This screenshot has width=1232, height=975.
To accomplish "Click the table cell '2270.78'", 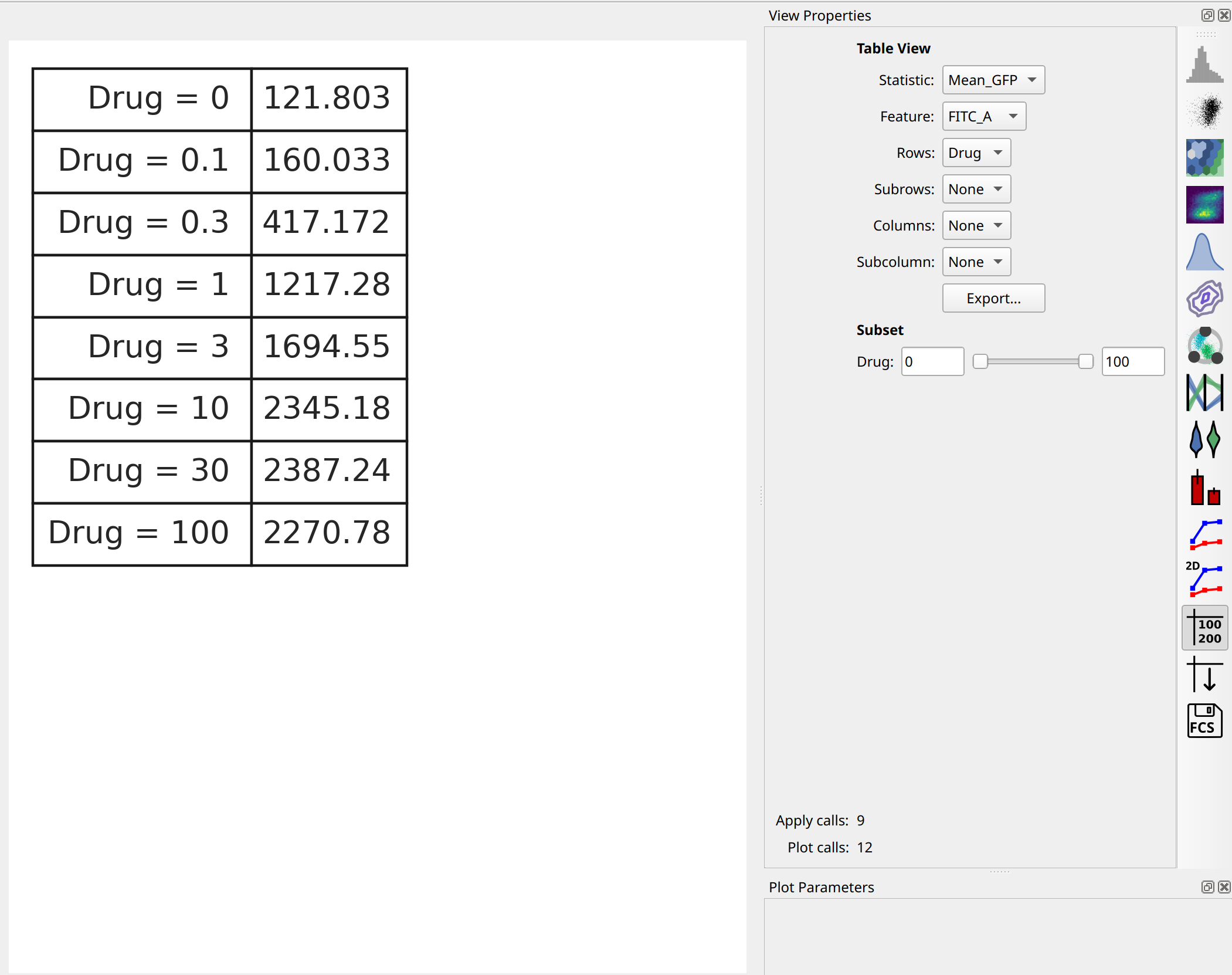I will tap(329, 534).
